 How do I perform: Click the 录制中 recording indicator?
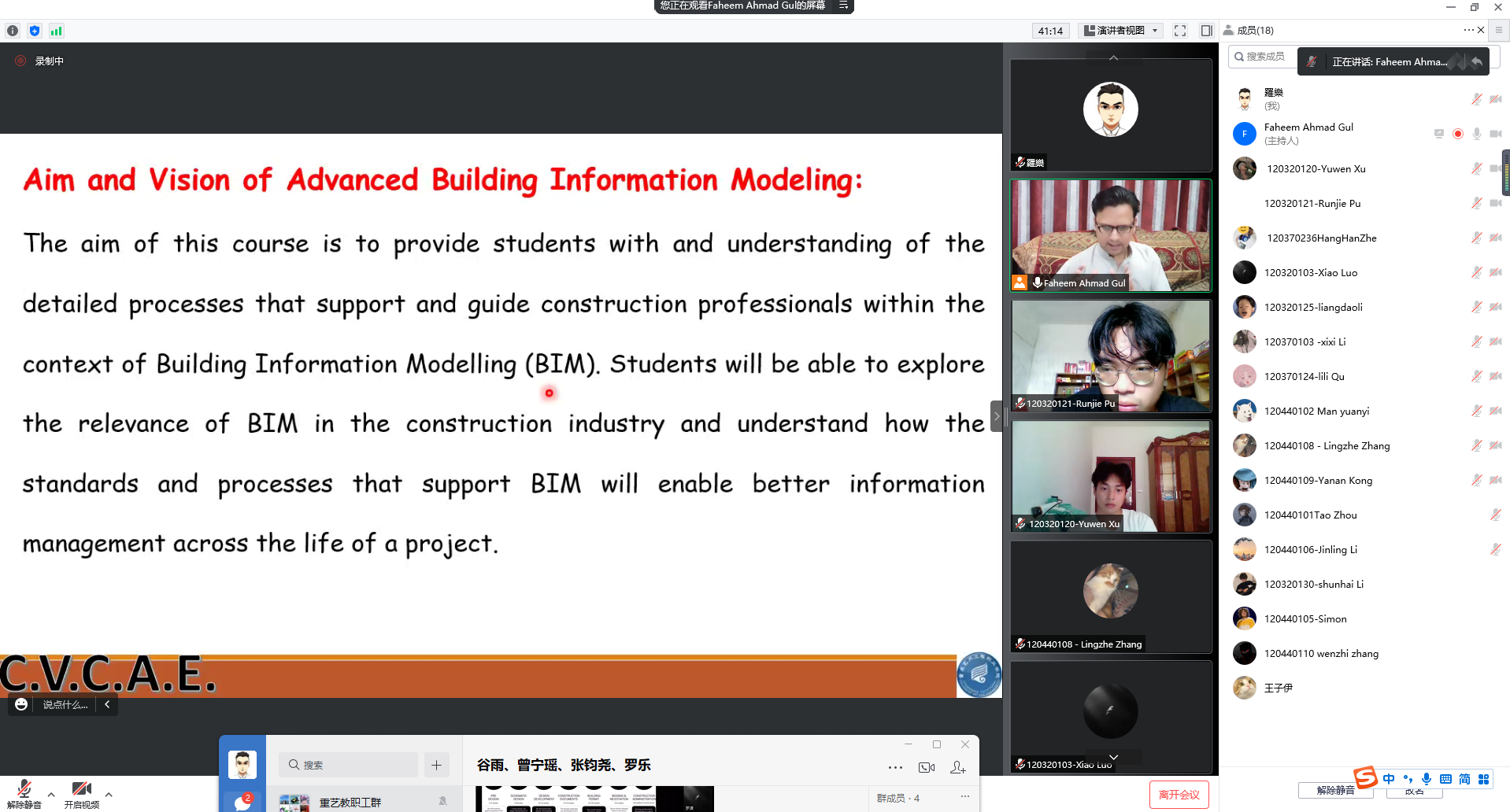(x=39, y=61)
